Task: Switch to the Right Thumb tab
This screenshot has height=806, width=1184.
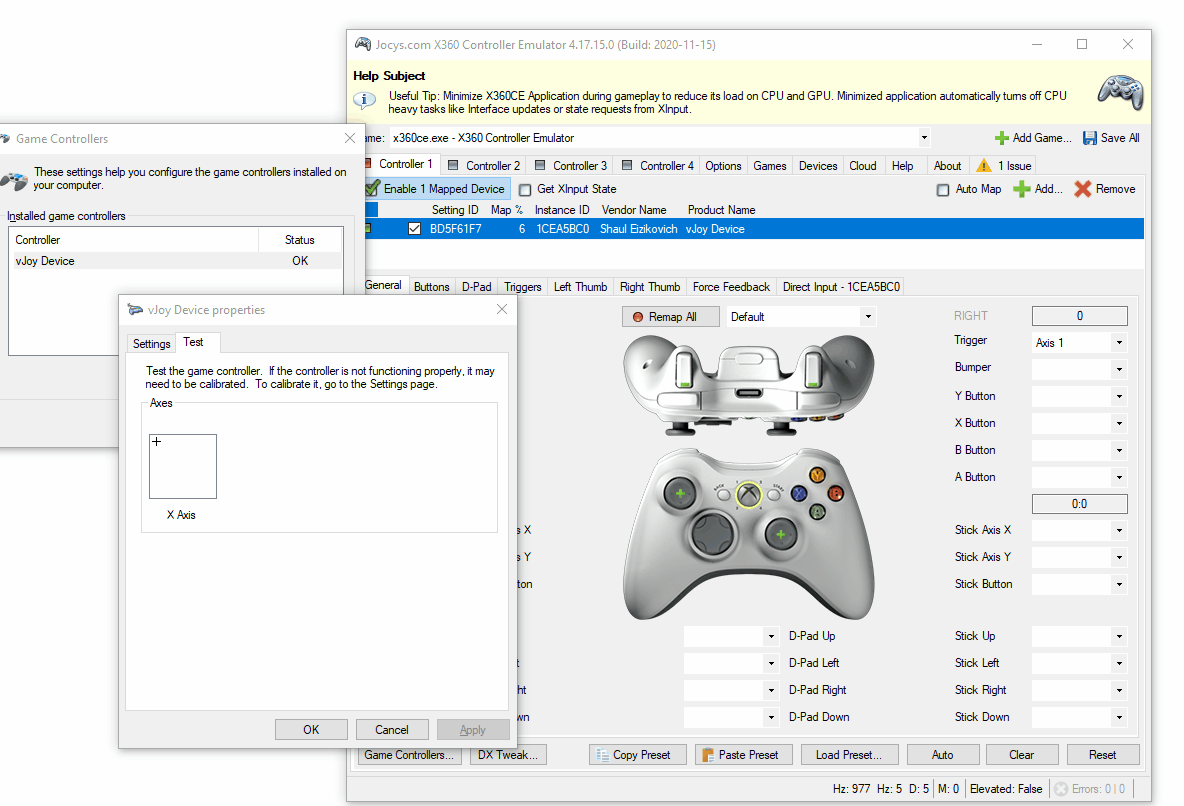Action: point(649,287)
